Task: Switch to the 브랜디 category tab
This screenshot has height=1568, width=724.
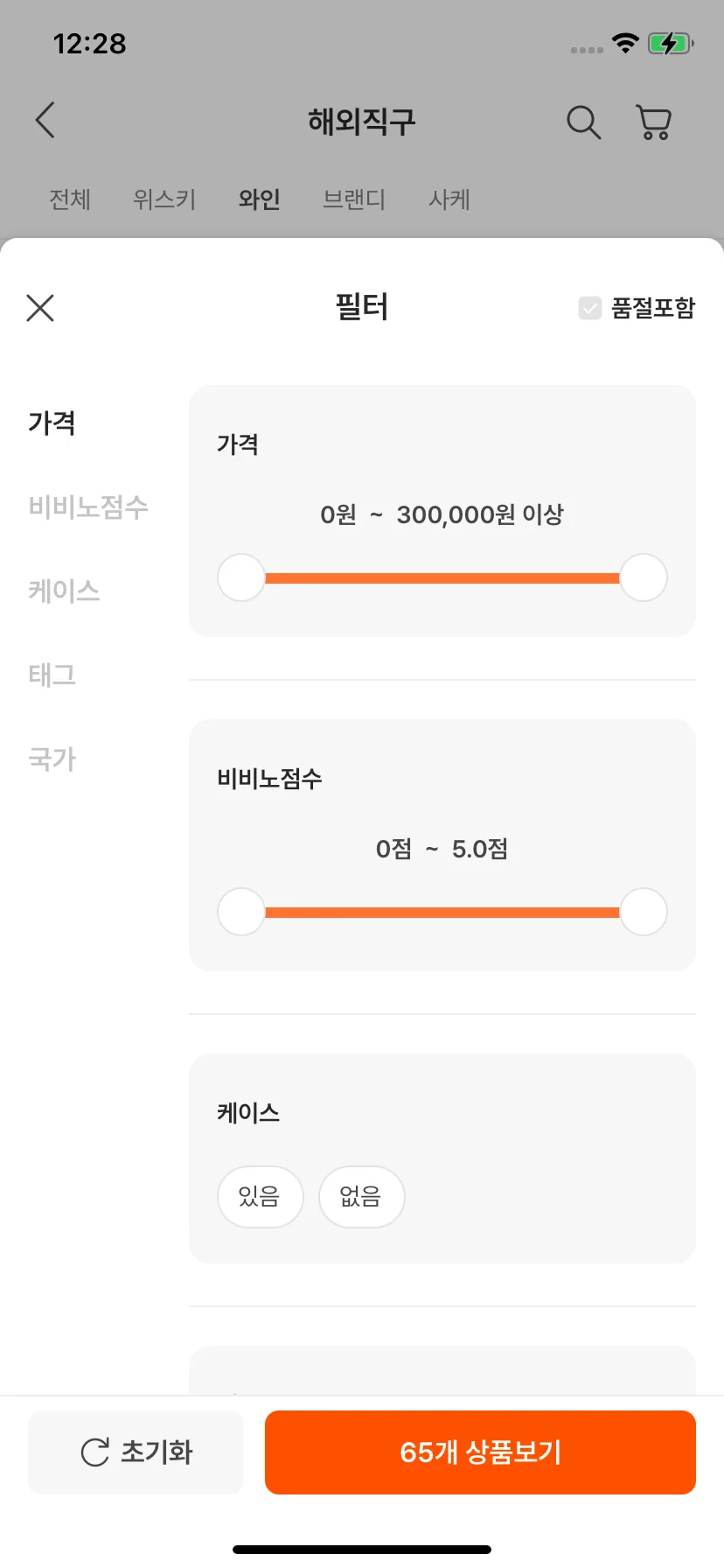Action: (354, 199)
